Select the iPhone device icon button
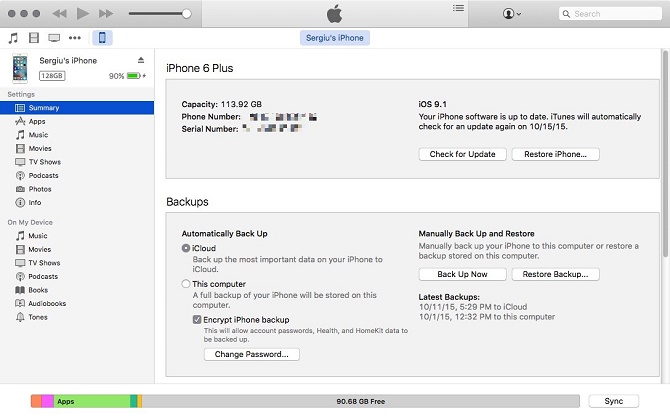Screen dimensions: 670x418 click(102, 38)
